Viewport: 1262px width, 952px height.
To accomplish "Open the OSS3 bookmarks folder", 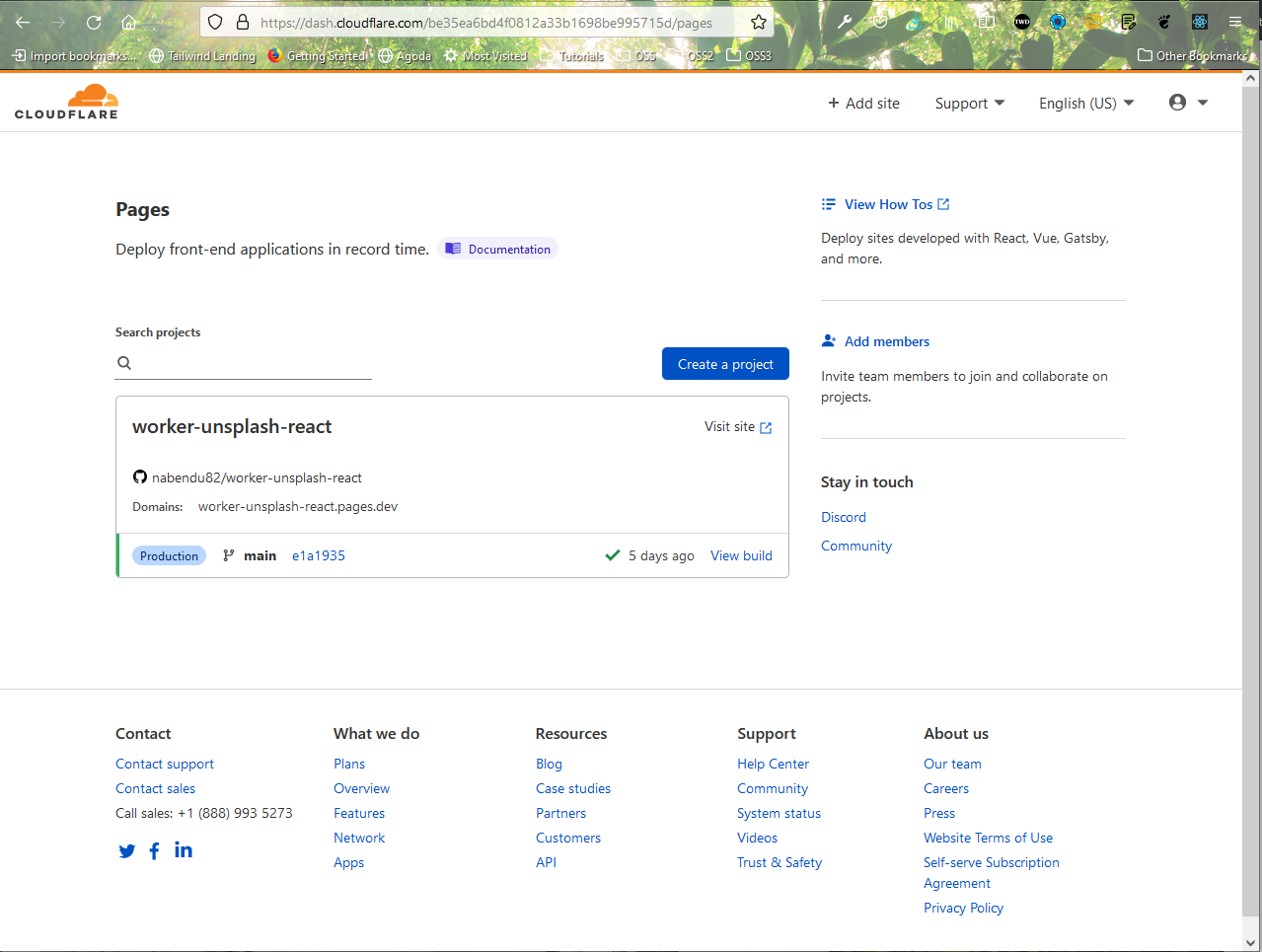I will click(749, 56).
